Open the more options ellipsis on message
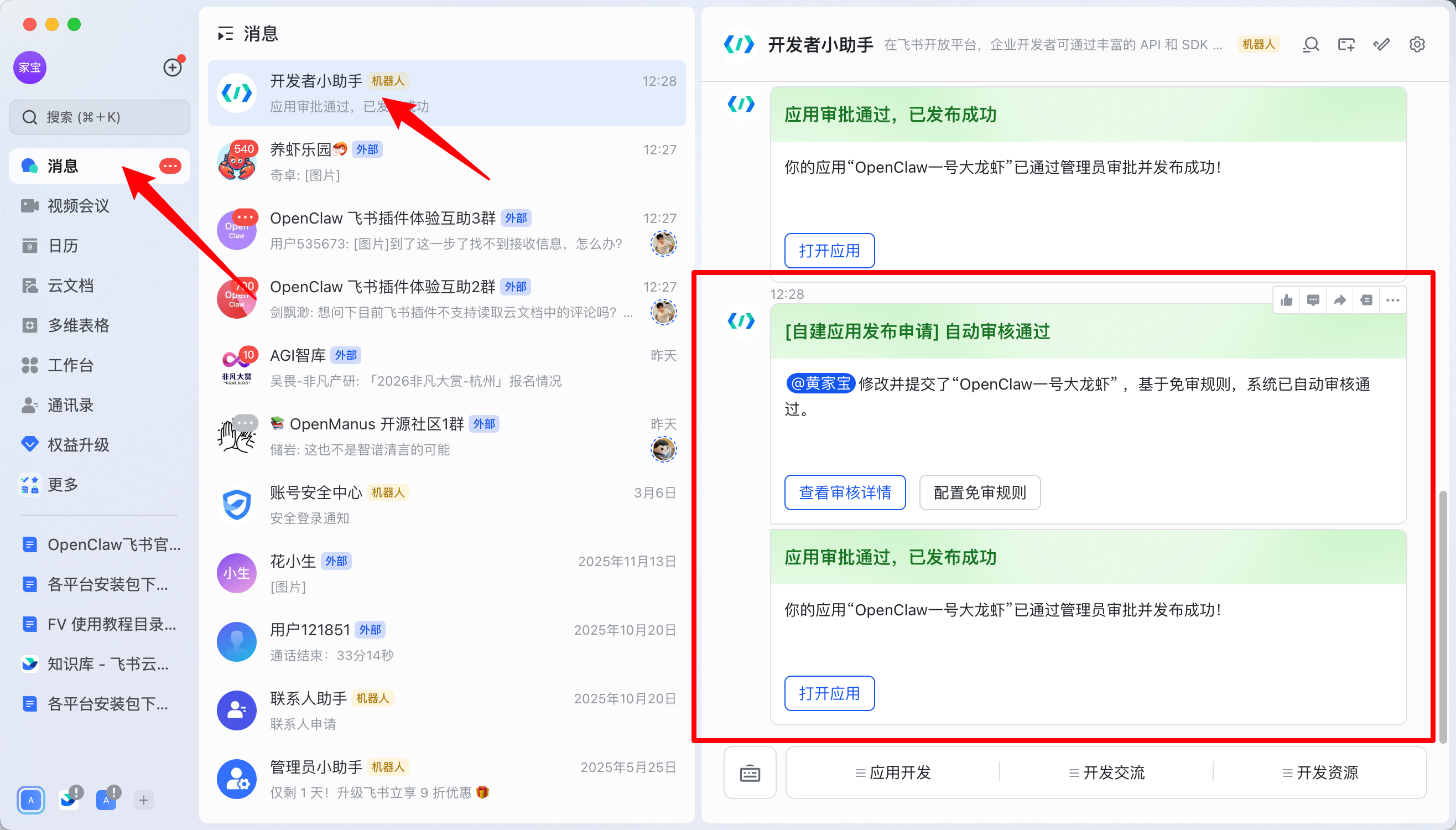The height and width of the screenshot is (830, 1456). [1393, 300]
